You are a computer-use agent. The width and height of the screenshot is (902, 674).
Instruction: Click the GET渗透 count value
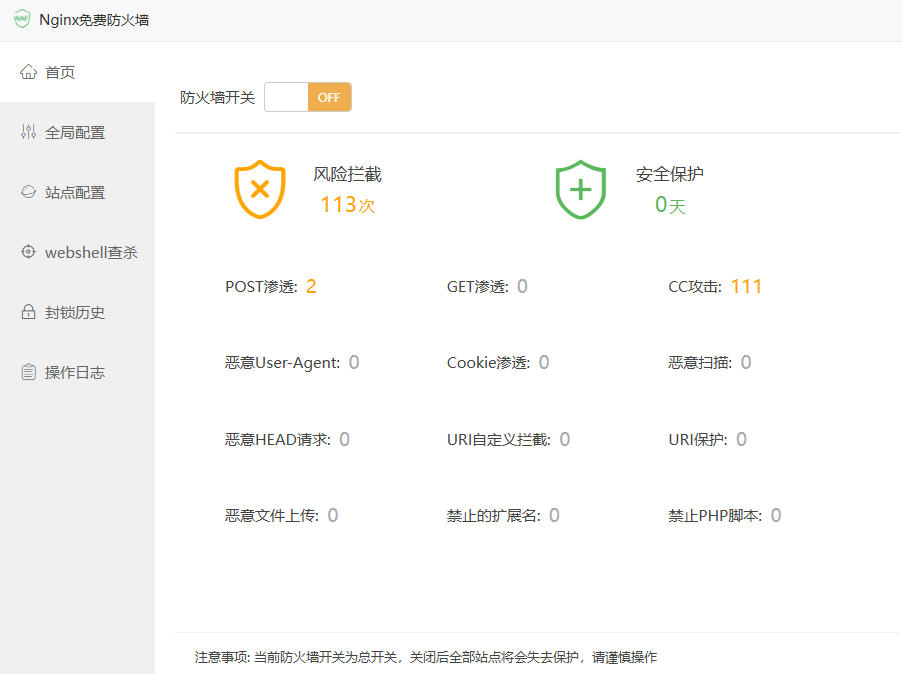tap(522, 287)
